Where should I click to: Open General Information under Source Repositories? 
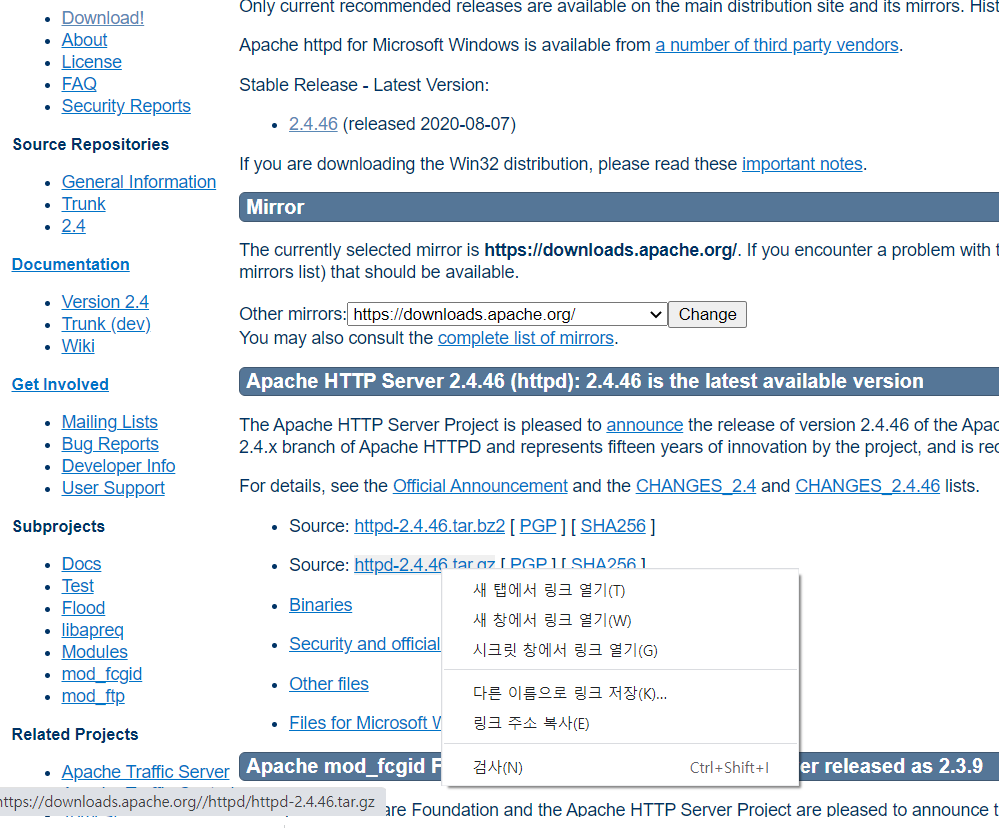click(x=138, y=182)
